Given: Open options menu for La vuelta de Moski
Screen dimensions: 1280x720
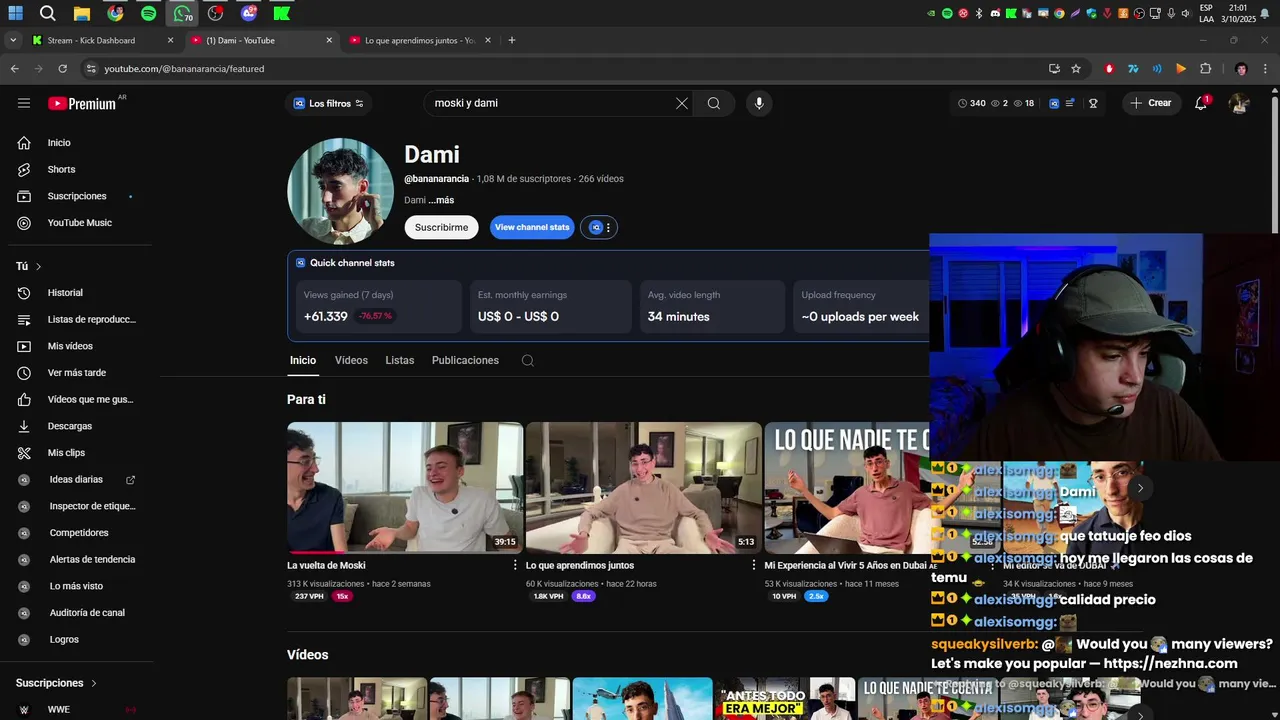Looking at the screenshot, I should pos(515,565).
